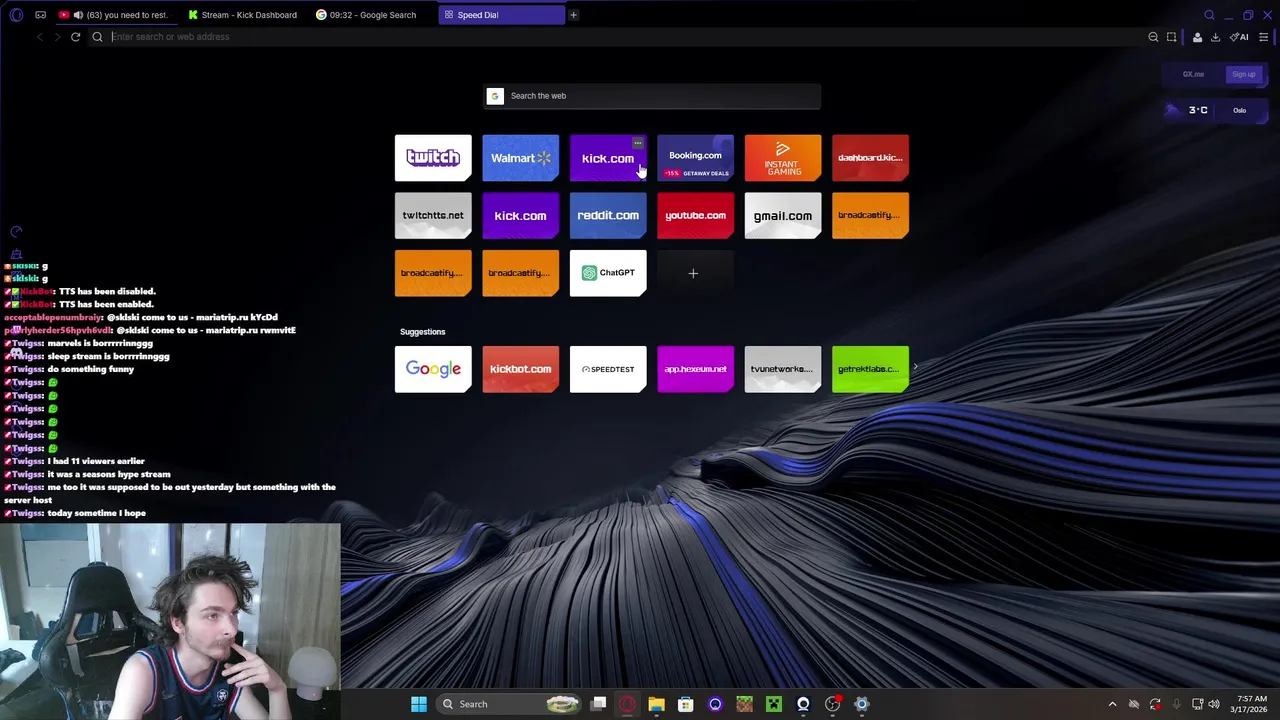Image resolution: width=1280 pixels, height=720 pixels.
Task: Click chat message 'today sometime I hope'
Action: coord(97,513)
